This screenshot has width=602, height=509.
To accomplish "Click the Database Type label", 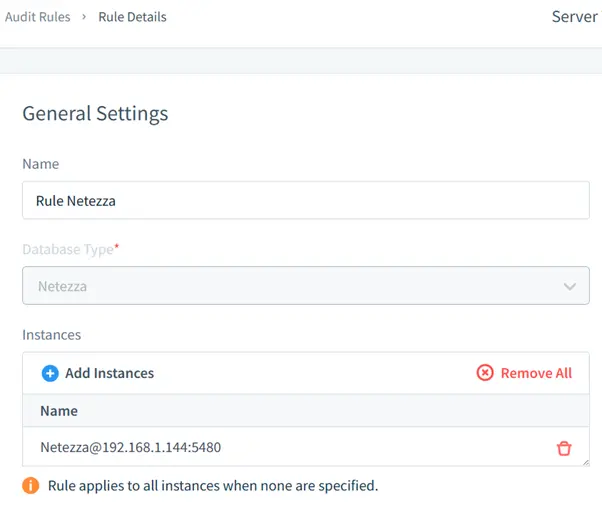I will pos(71,250).
